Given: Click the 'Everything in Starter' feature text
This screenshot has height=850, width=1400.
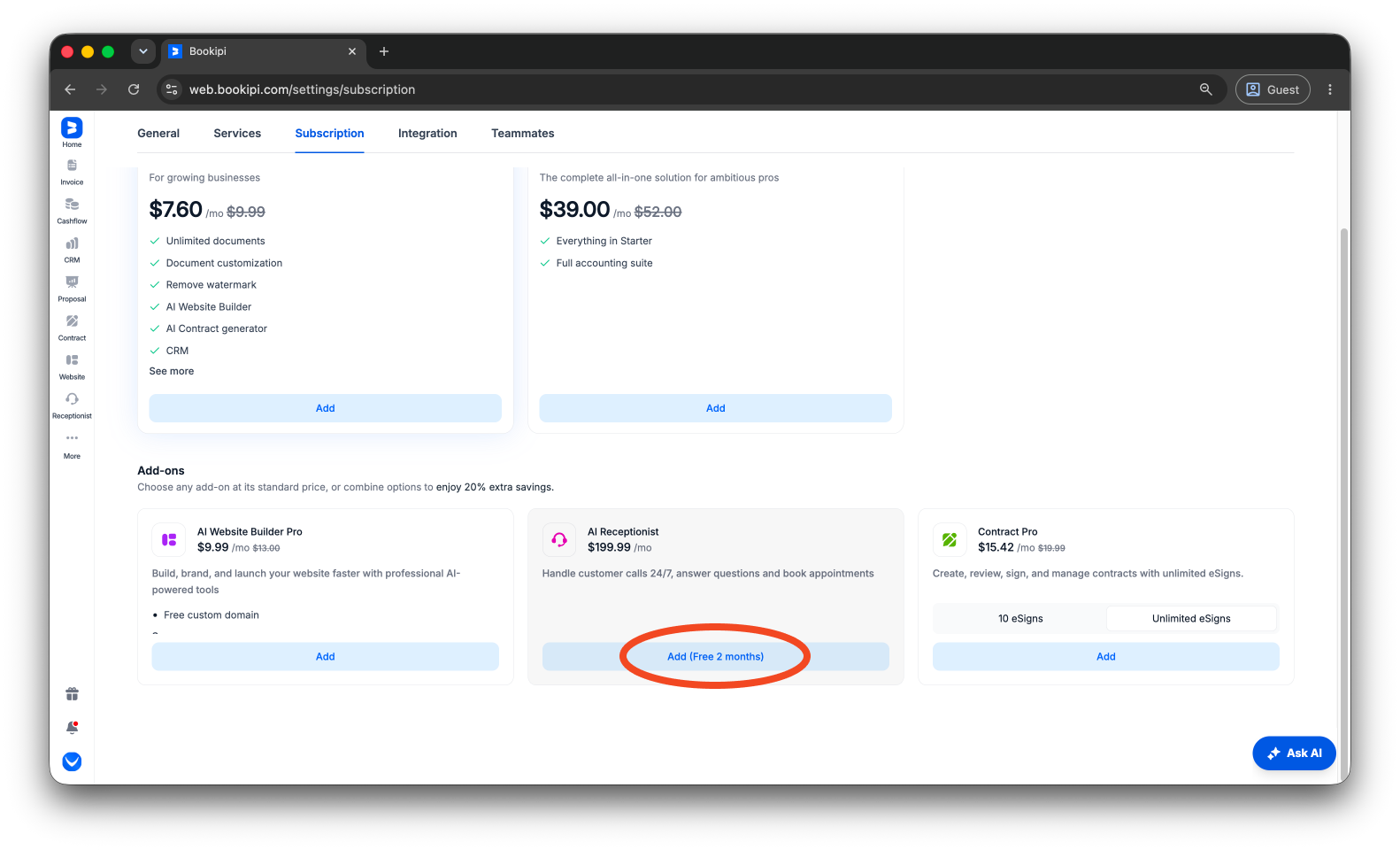Looking at the screenshot, I should tap(604, 241).
